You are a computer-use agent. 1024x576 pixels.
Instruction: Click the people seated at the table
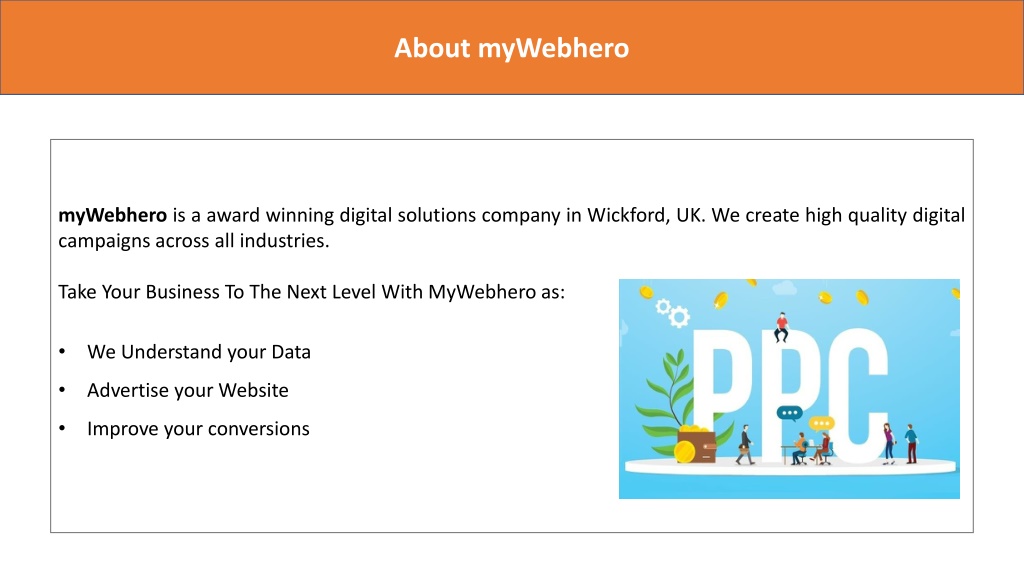tap(808, 448)
